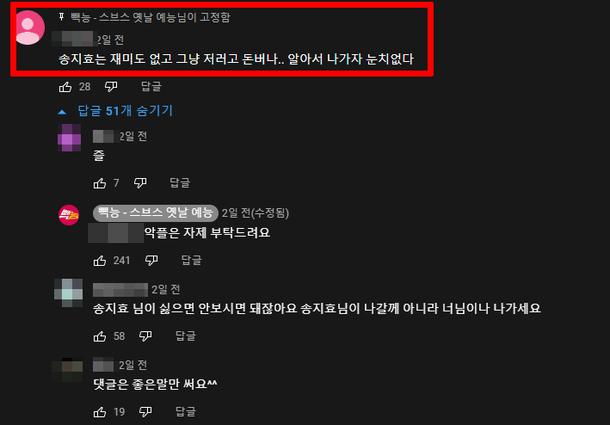The width and height of the screenshot is (610, 425).
Task: Collapse the '답글 51개 숨기기' replies
Action: tap(115, 111)
